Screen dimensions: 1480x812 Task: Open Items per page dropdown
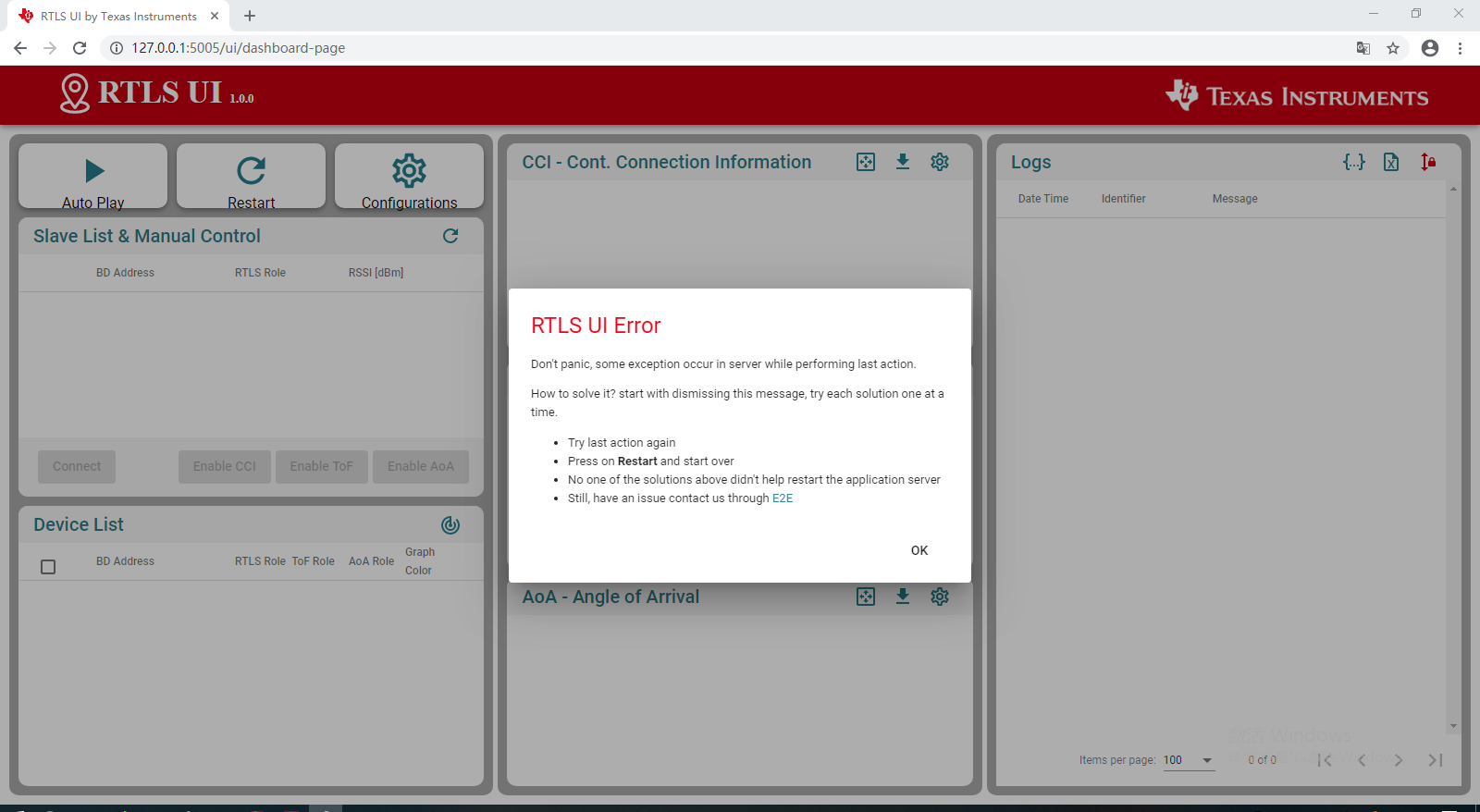[1189, 760]
